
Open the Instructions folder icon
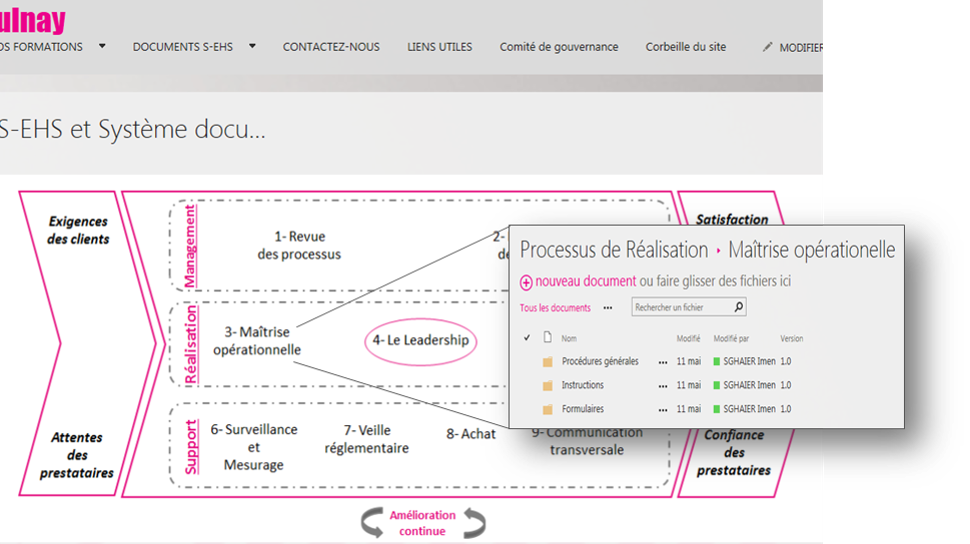(547, 385)
